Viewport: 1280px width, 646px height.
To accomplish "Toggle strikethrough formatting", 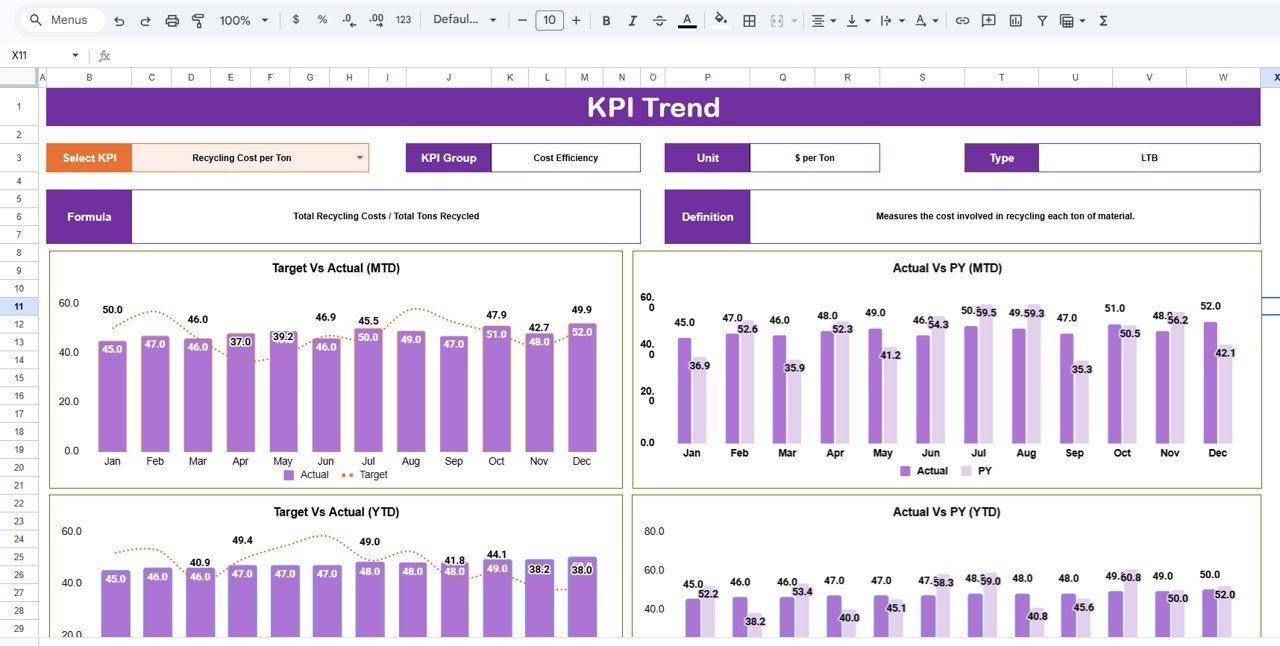I will point(658,20).
